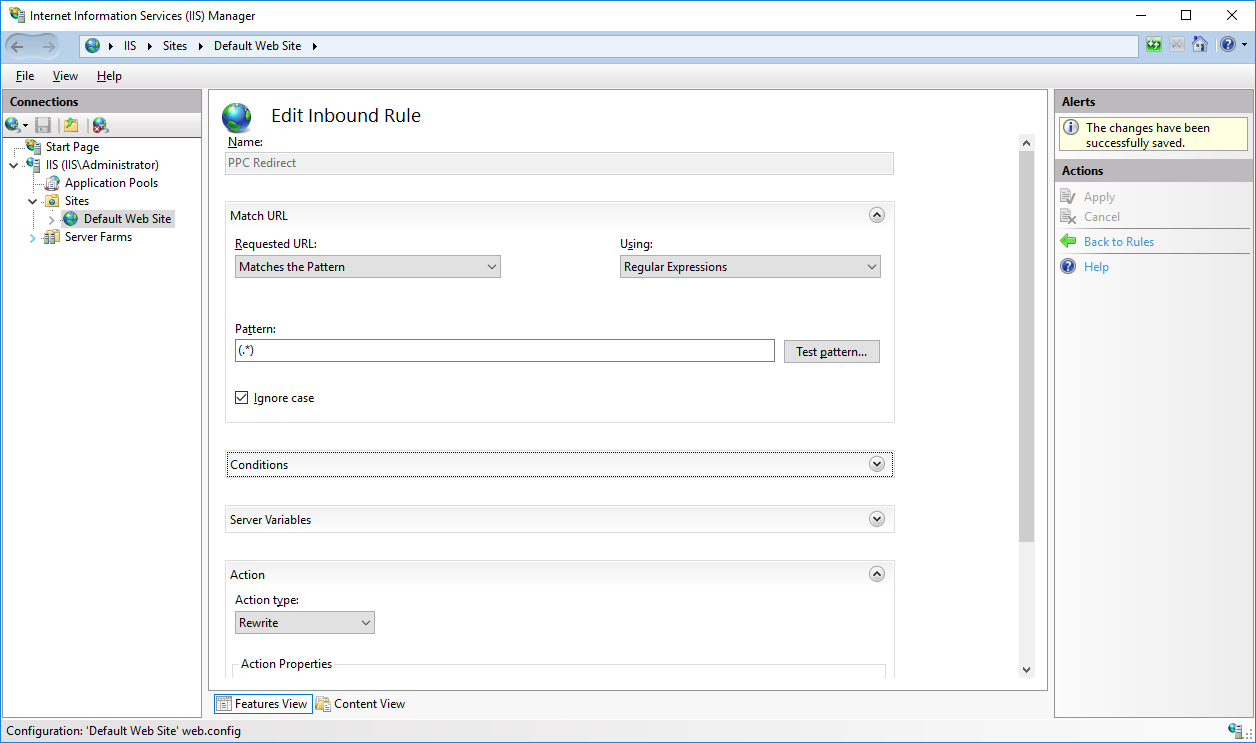Collapse the Match URL section

coord(877,215)
